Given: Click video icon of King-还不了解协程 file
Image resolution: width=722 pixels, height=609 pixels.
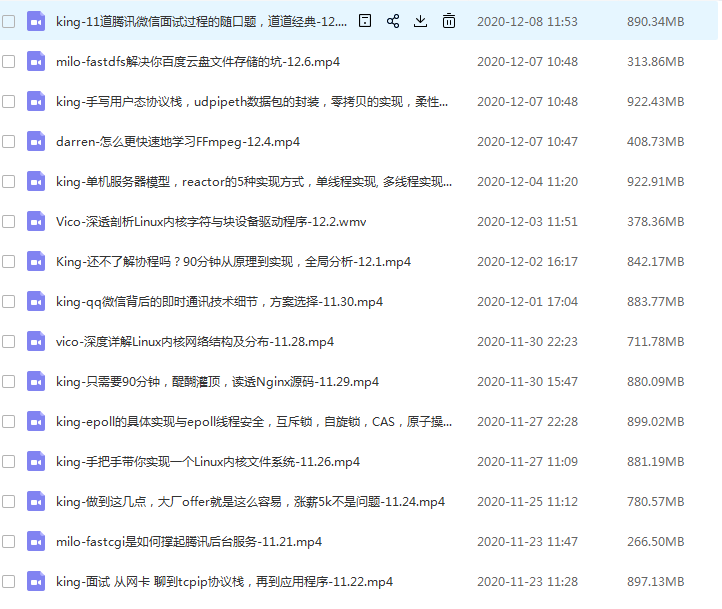Looking at the screenshot, I should tap(36, 261).
